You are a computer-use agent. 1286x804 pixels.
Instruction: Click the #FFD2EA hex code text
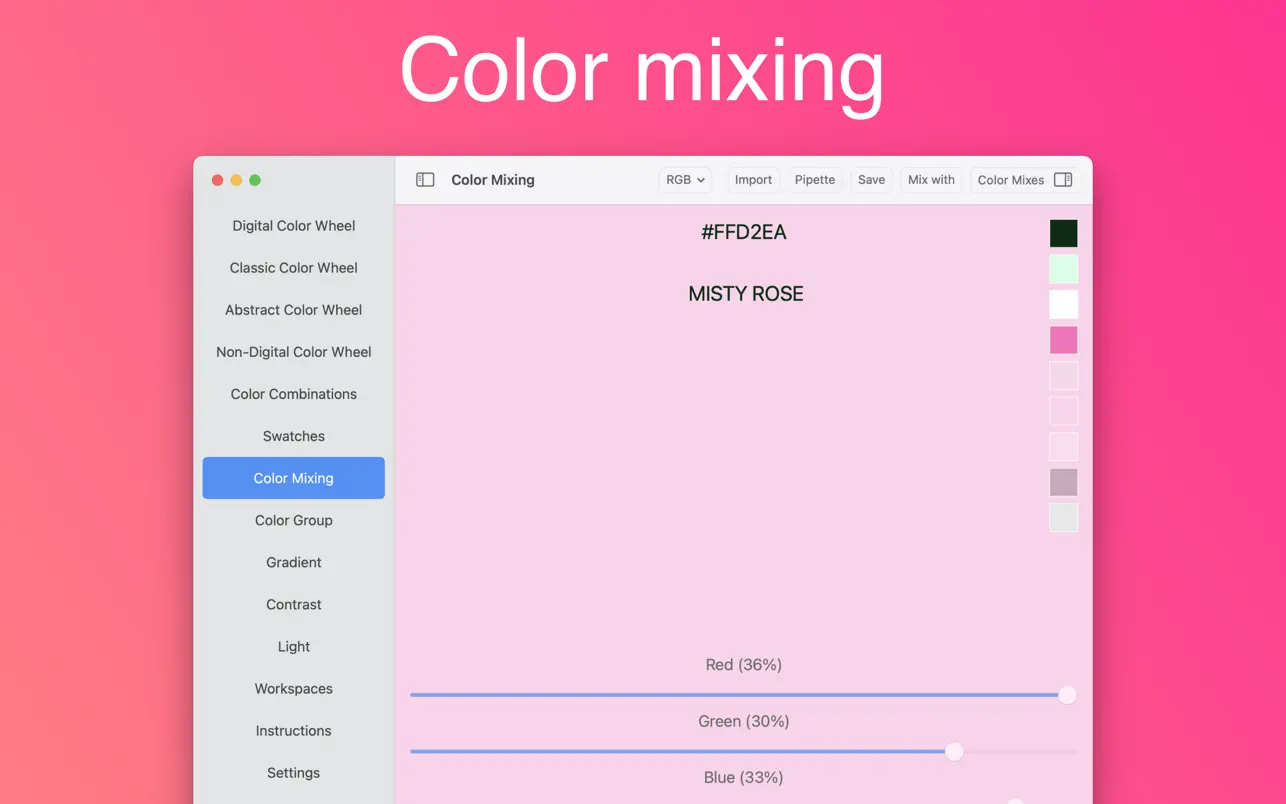click(744, 233)
